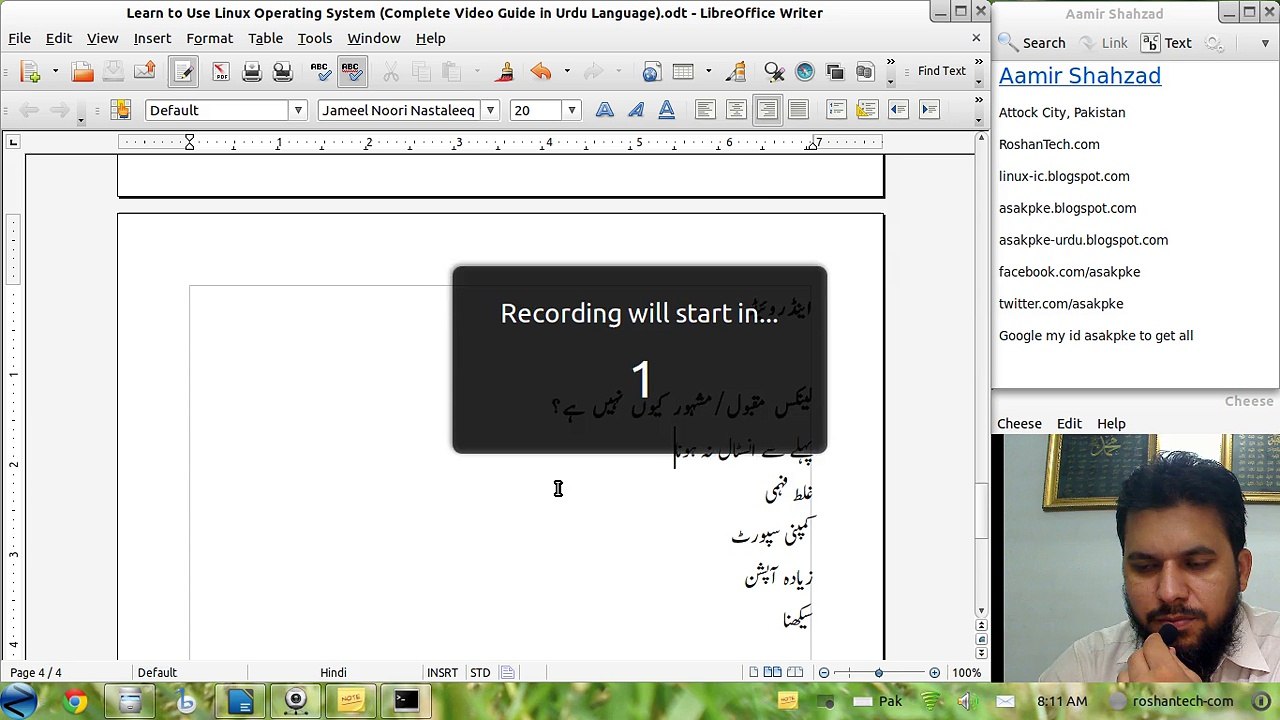
Task: Click the INSRT insert mode indicator
Action: [x=442, y=673]
